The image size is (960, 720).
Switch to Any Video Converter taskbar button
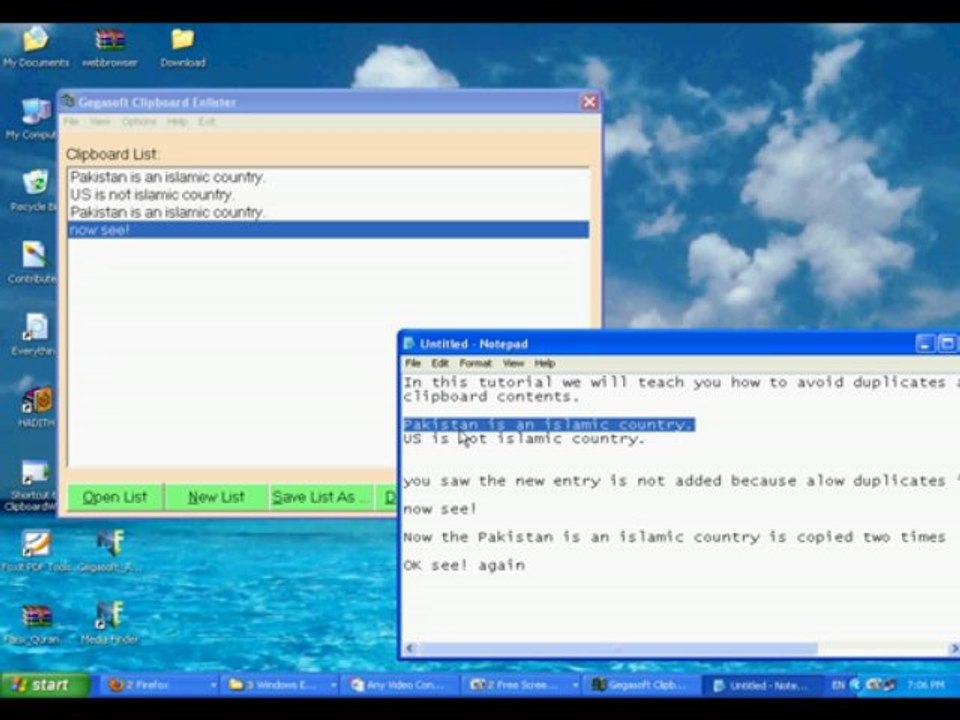(398, 684)
